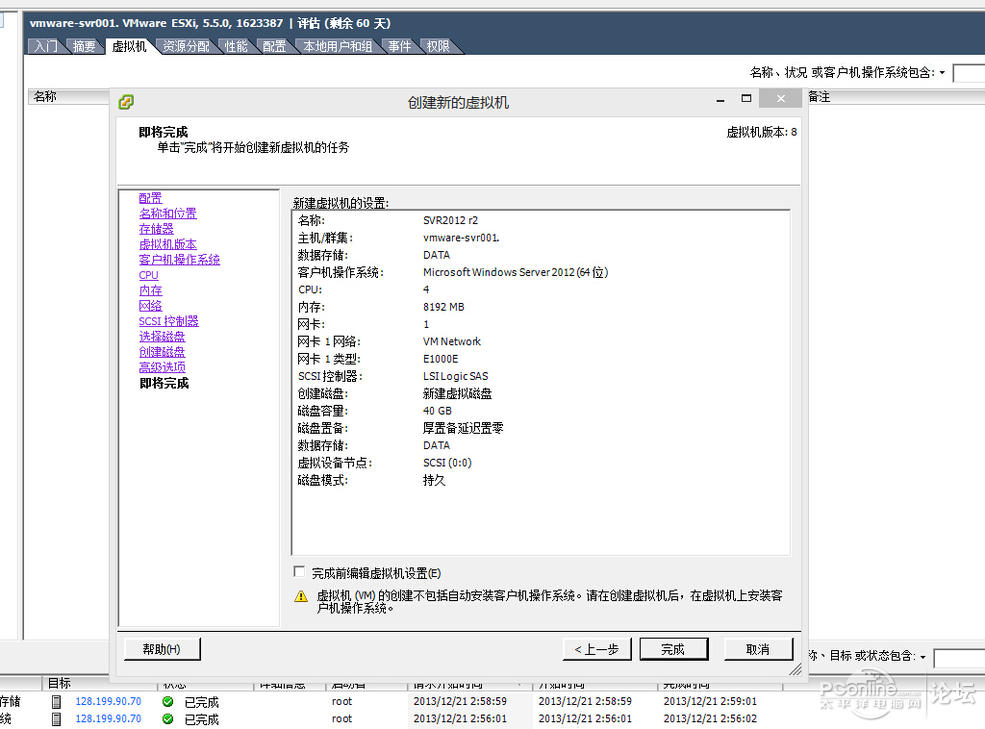Click the 目标 column header in tasks pane
Image resolution: width=985 pixels, height=729 pixels.
(x=59, y=683)
